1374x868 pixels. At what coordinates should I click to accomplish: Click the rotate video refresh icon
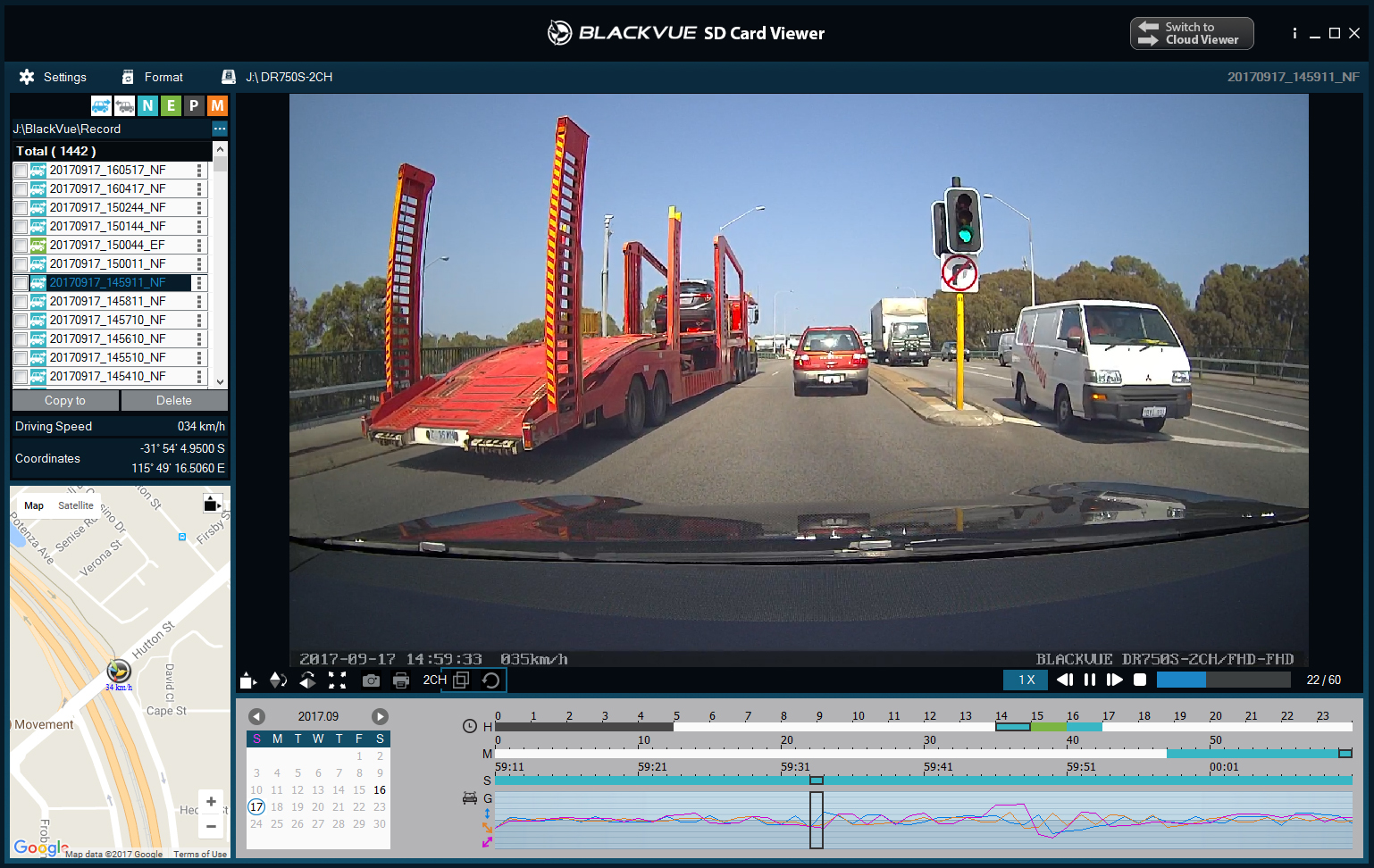pyautogui.click(x=490, y=680)
